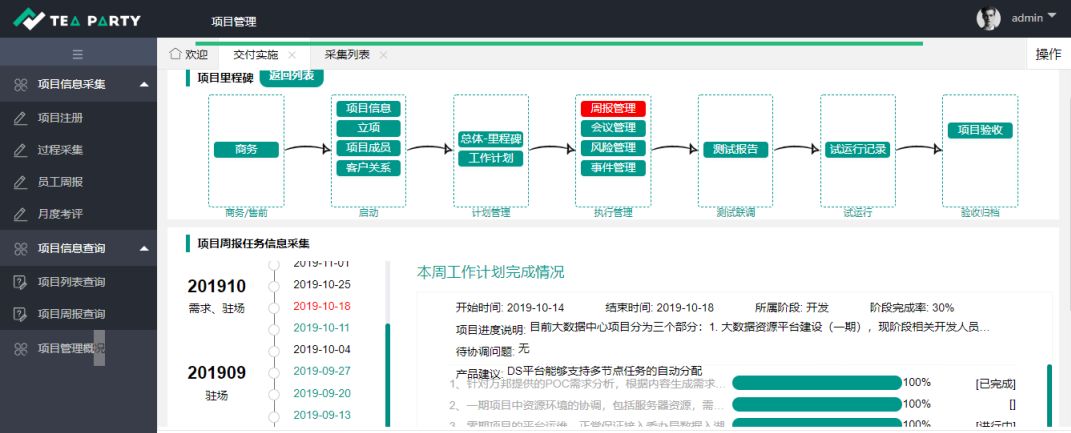Click the 月度考评 pencil icon
1071x433 pixels.
(x=20, y=214)
